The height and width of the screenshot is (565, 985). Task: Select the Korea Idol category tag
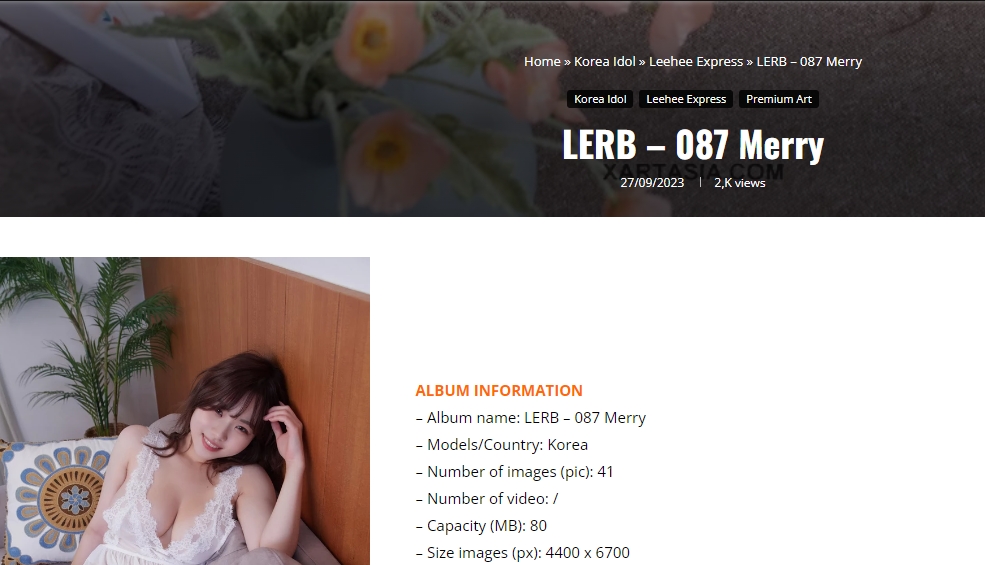click(x=600, y=99)
